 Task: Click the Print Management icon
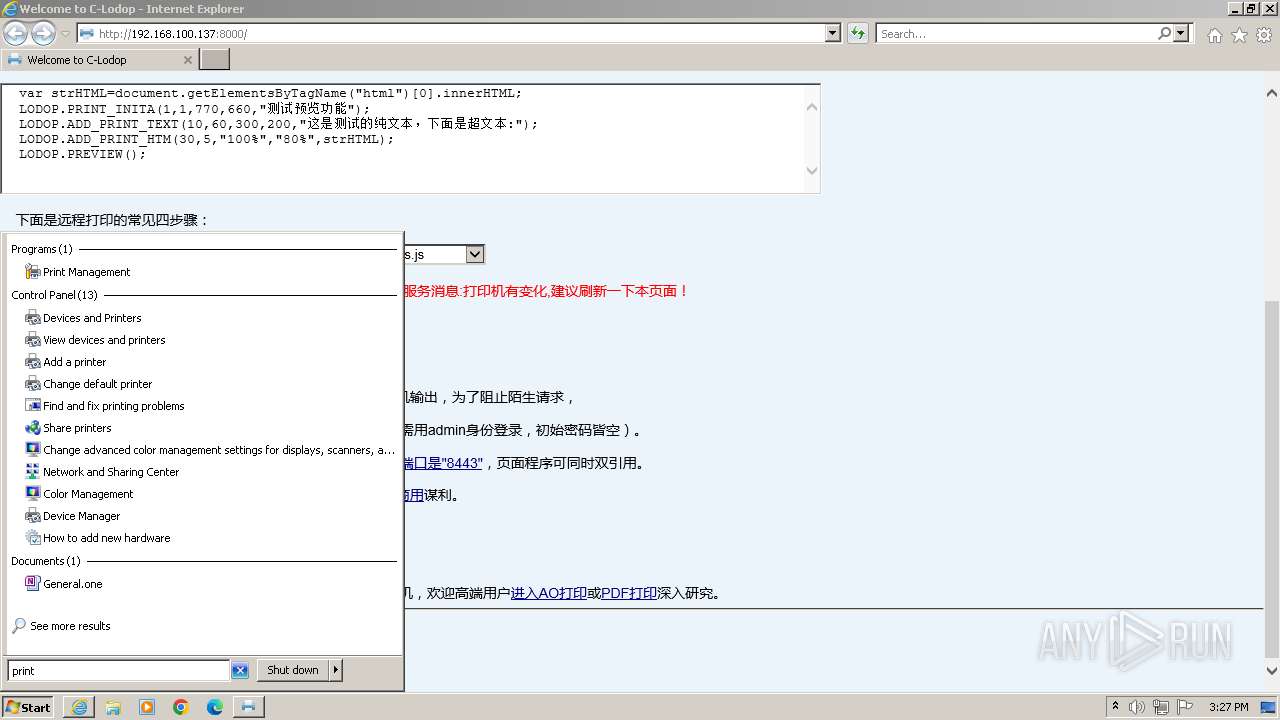point(33,272)
